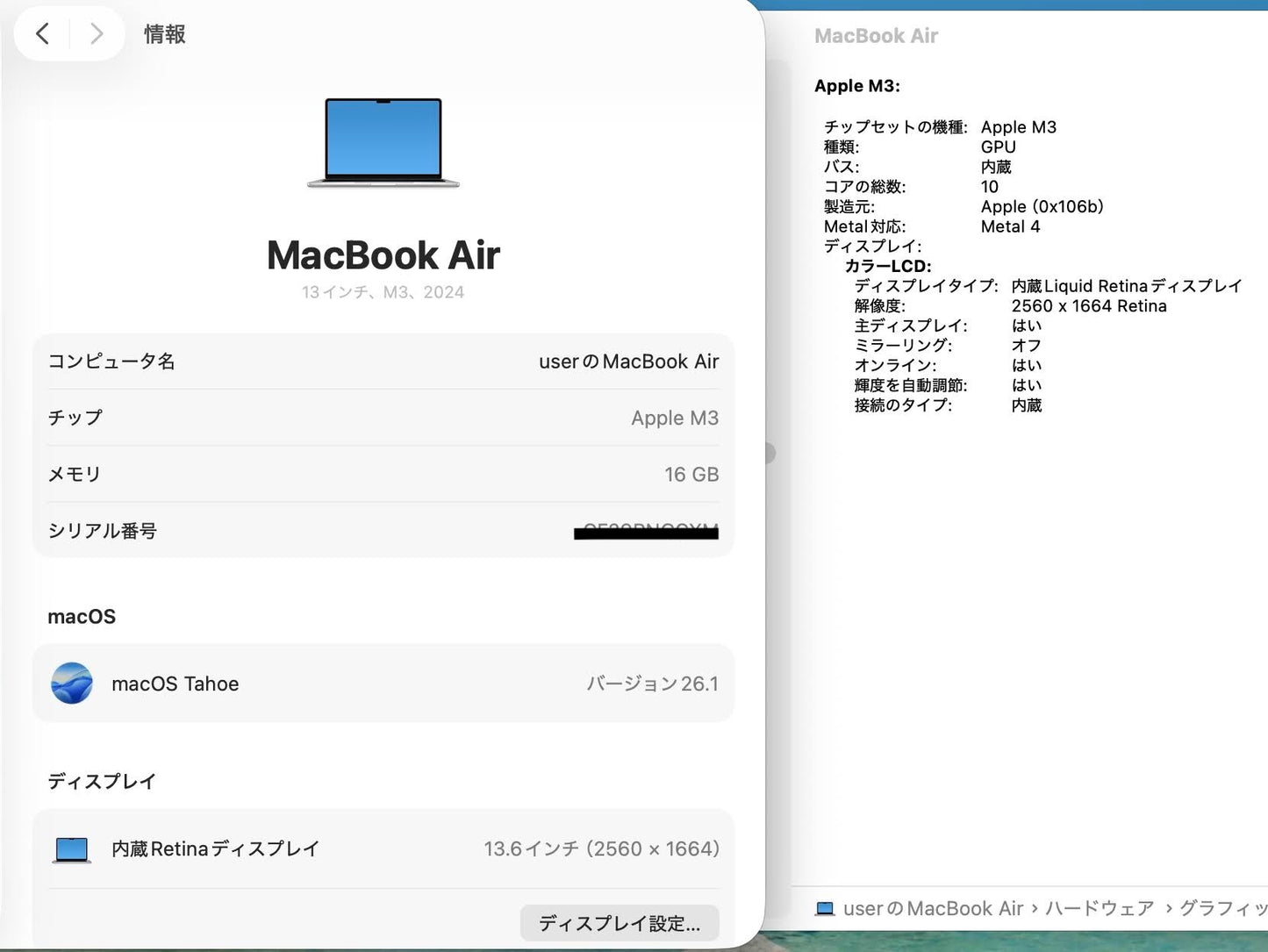The image size is (1268, 952).
Task: Click the ディスプレイ: label in System Information
Action: [873, 247]
